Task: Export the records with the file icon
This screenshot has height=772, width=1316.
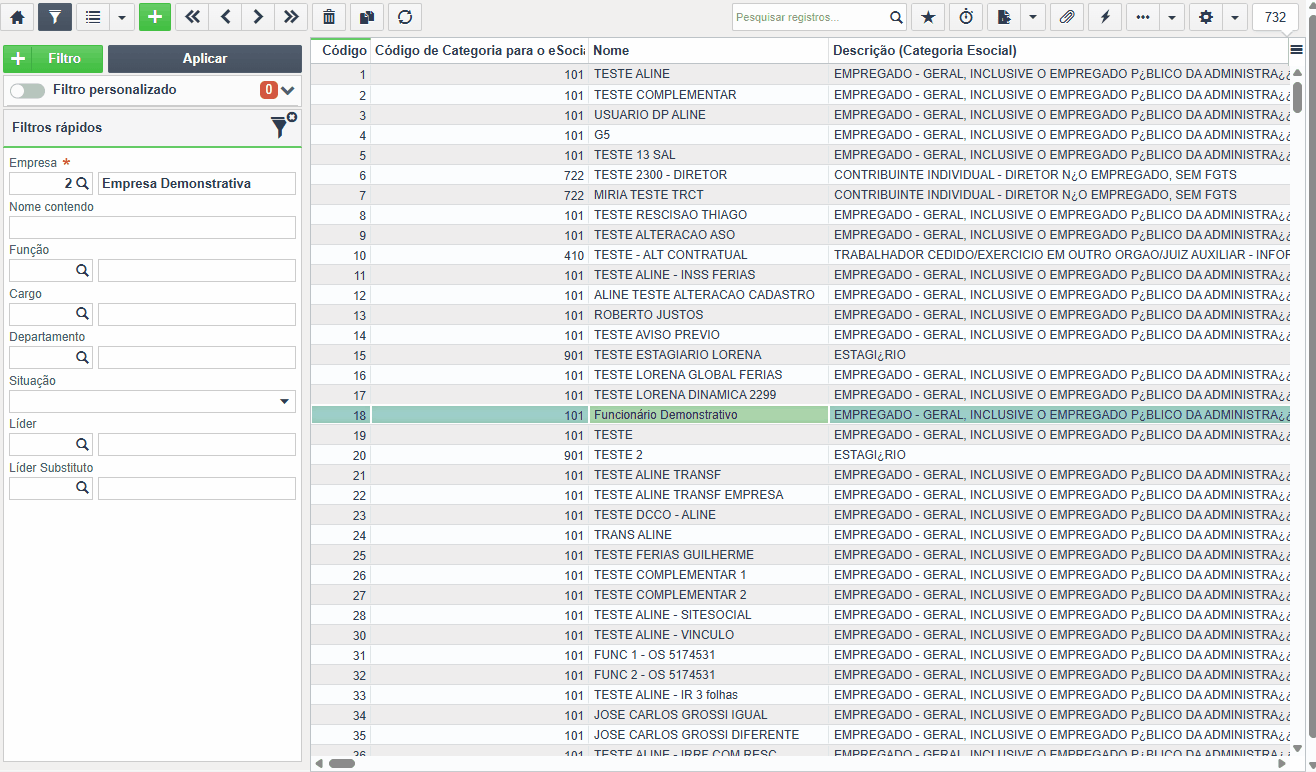Action: 1004,17
